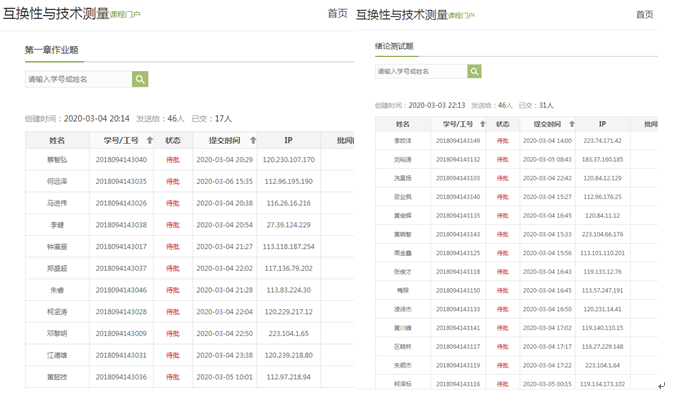Click 状态 column header in 绪论测试题 table
The height and width of the screenshot is (396, 674).
502,124
